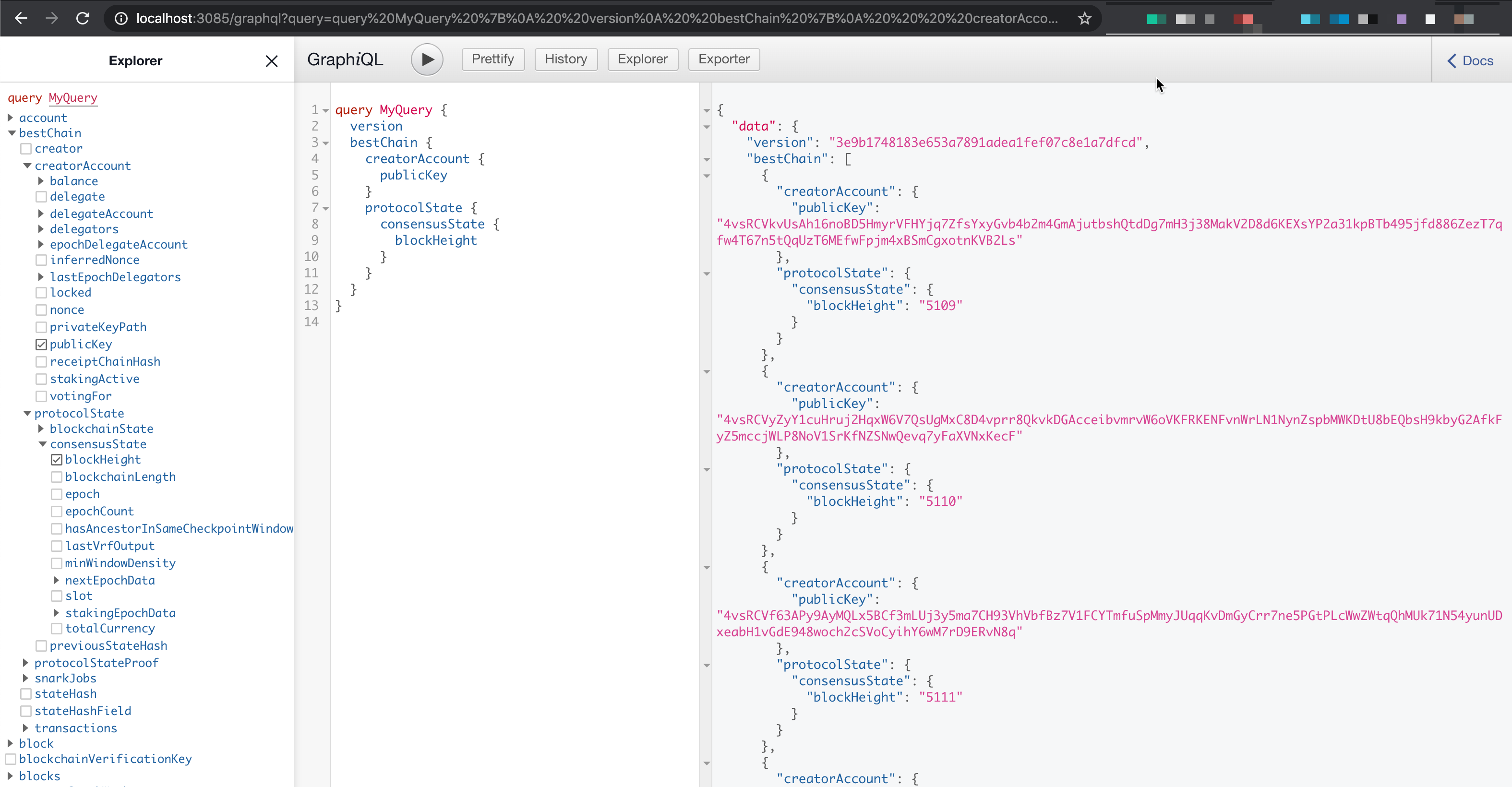1512x787 pixels.
Task: Open the History toolbar button
Action: (x=565, y=60)
